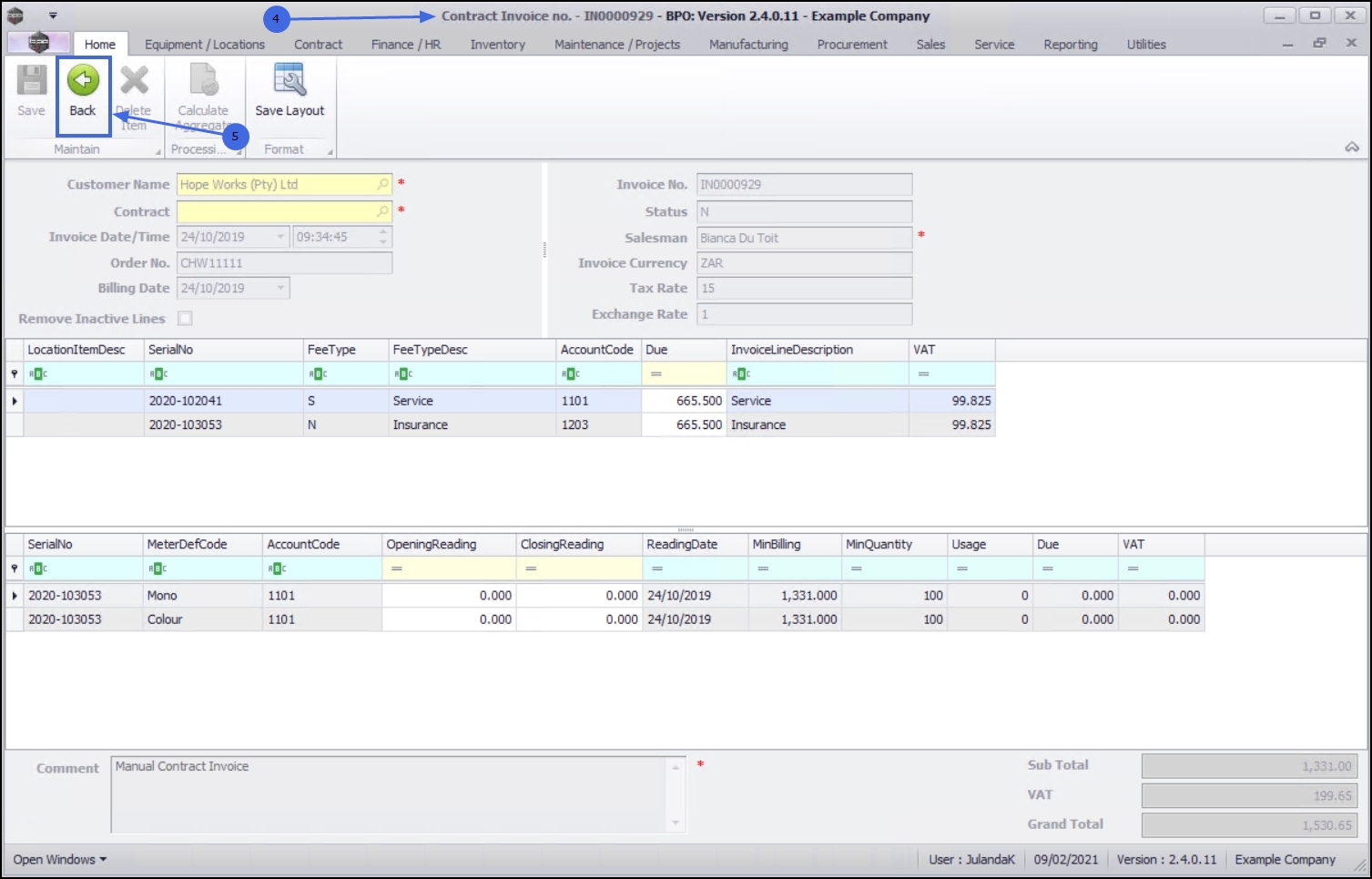1372x879 pixels.
Task: Click the Format group dialog launcher
Action: pos(330,151)
